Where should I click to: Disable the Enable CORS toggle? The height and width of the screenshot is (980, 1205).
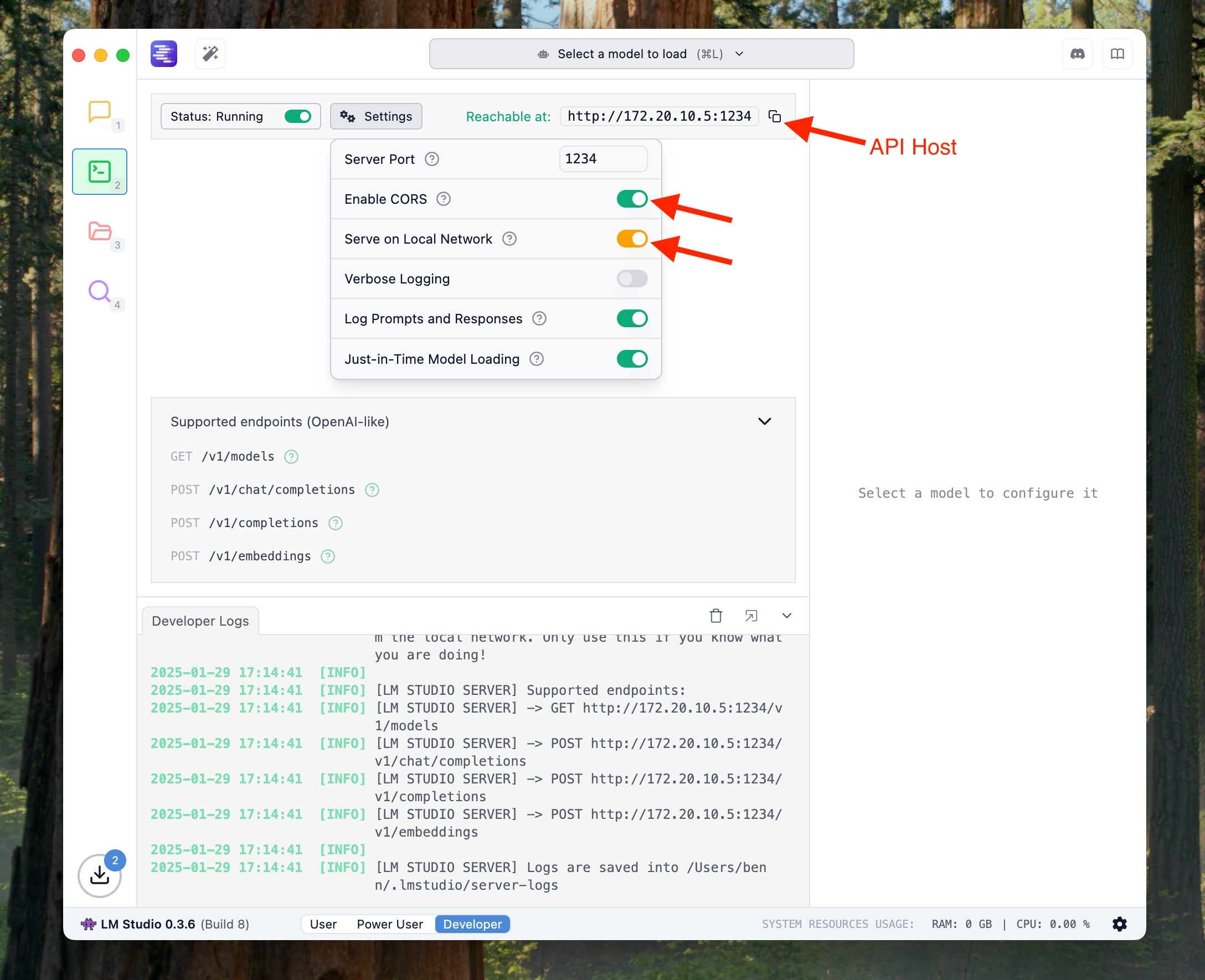(631, 199)
